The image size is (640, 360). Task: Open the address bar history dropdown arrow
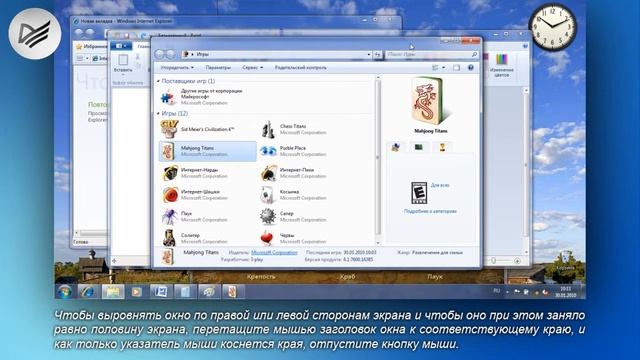(369, 54)
